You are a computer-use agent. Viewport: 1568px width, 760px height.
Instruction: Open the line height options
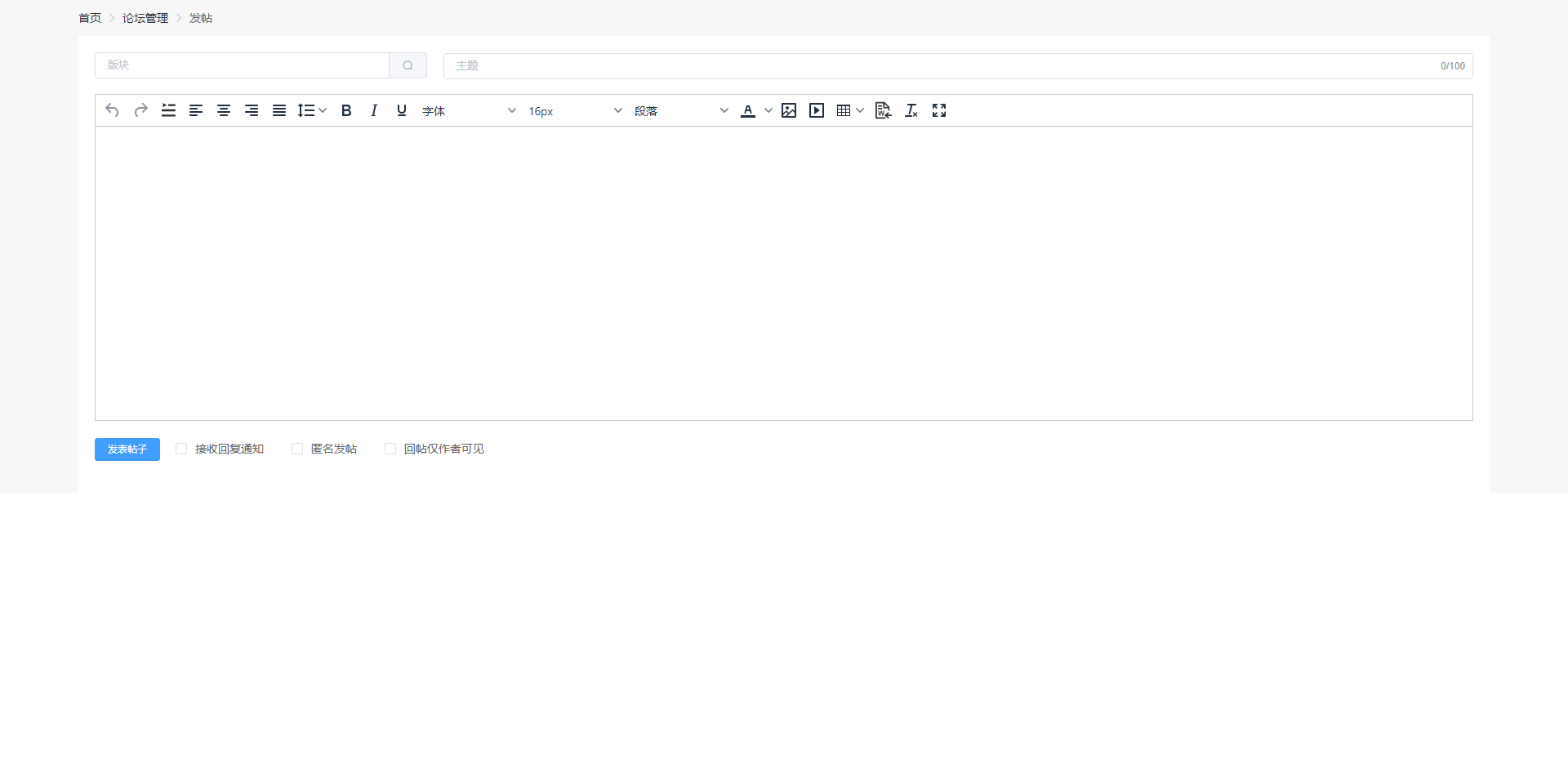click(312, 110)
